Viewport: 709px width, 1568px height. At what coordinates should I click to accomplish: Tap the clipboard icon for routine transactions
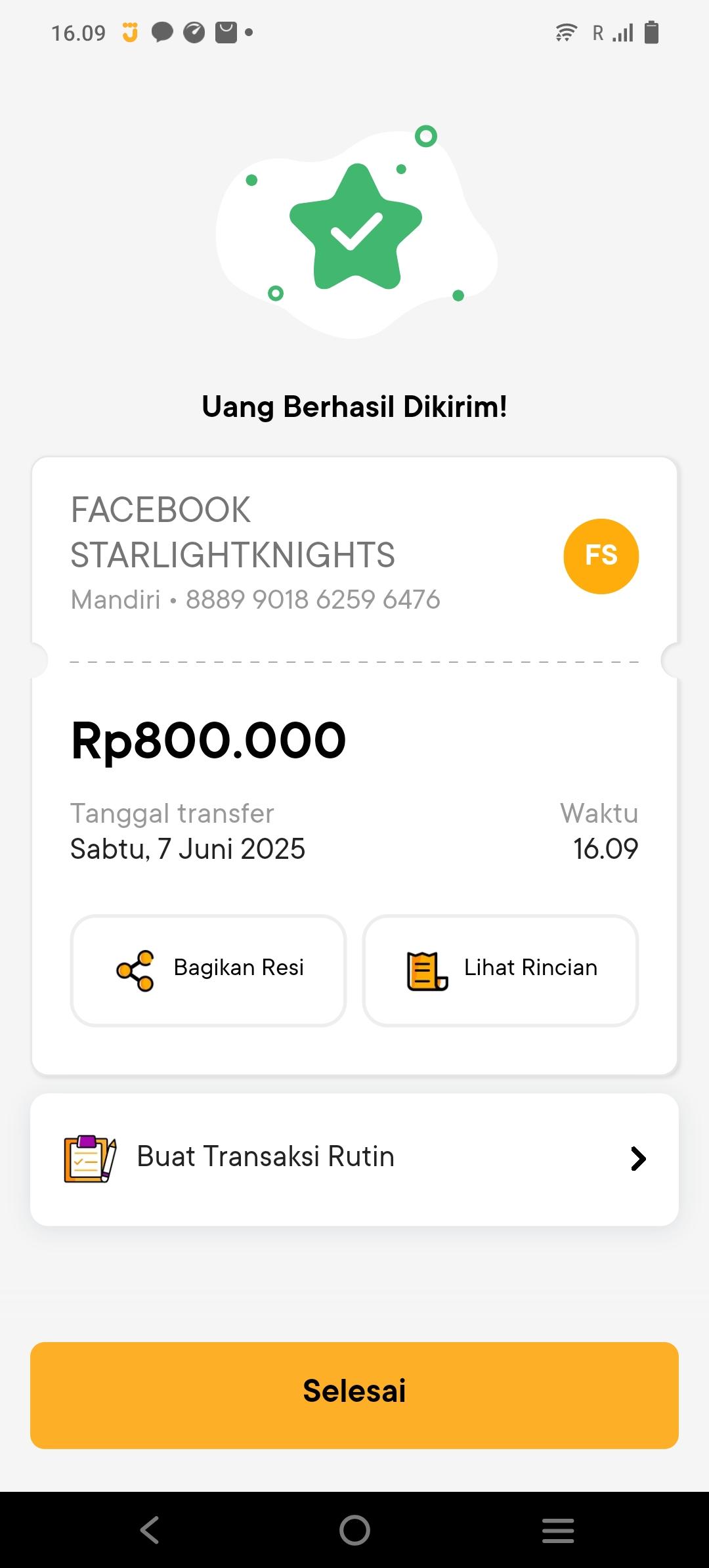[x=90, y=1159]
